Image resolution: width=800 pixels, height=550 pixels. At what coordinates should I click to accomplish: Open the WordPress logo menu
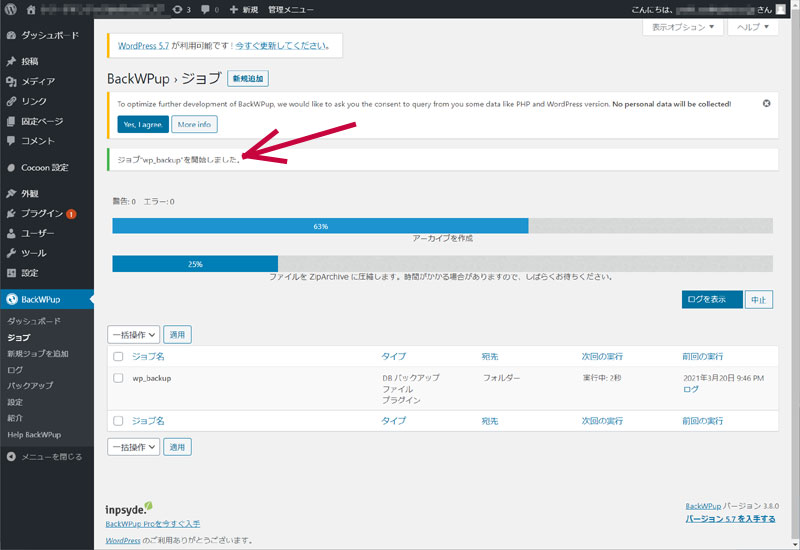tap(11, 9)
